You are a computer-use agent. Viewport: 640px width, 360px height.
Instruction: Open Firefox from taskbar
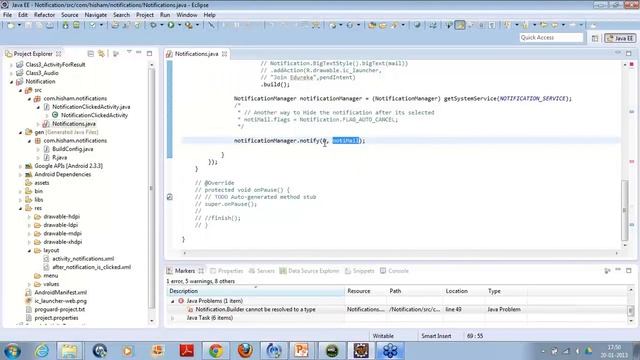pos(245,351)
